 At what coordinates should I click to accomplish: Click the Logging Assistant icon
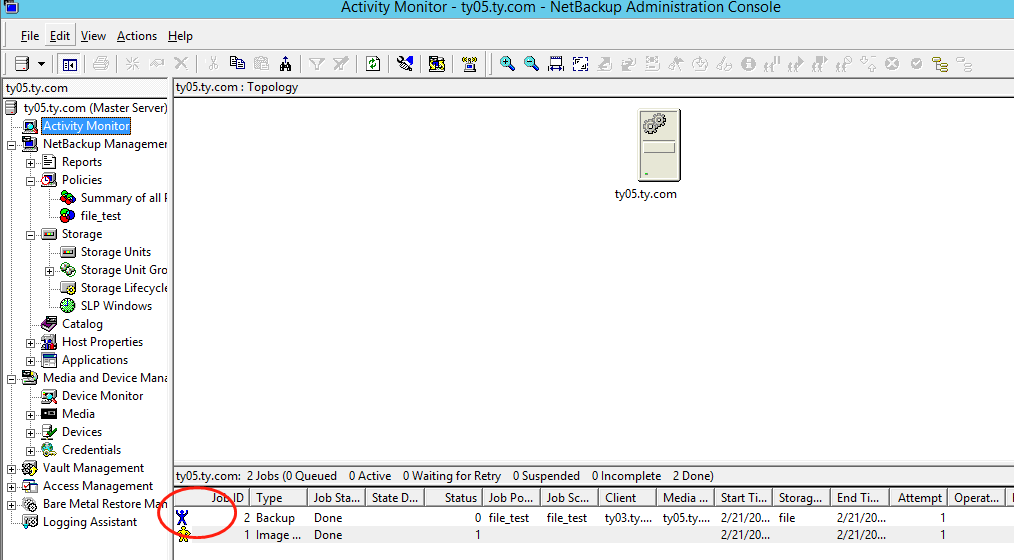(x=30, y=521)
